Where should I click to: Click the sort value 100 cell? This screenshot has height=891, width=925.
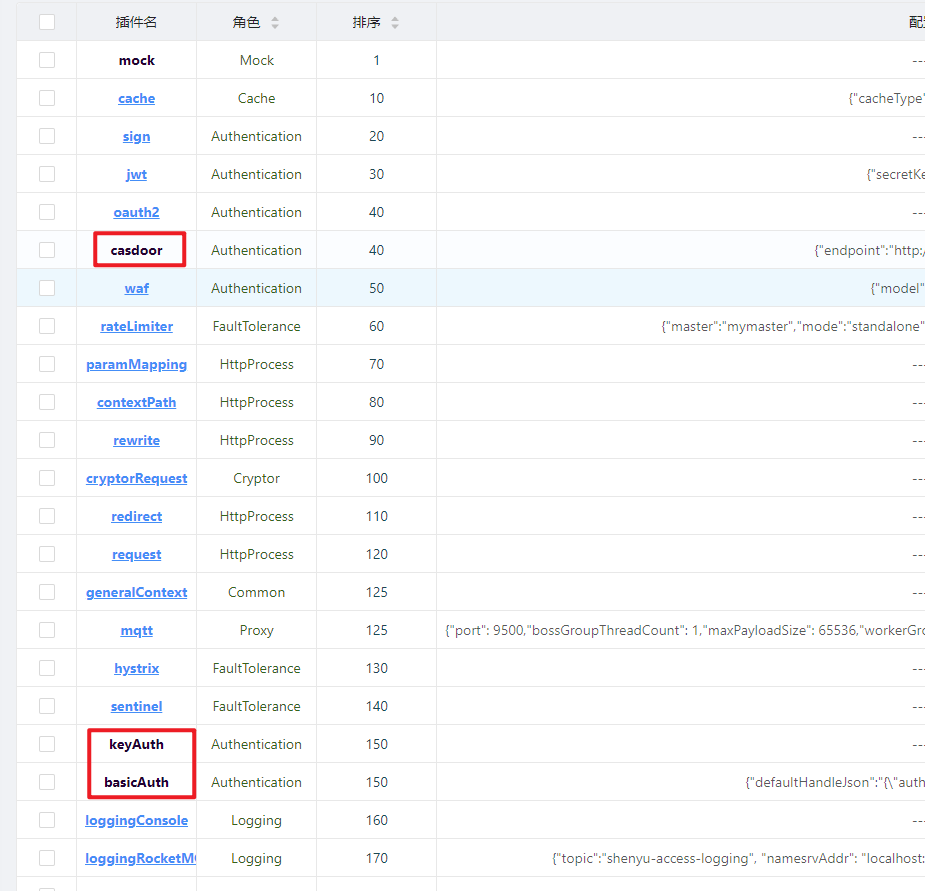(376, 479)
